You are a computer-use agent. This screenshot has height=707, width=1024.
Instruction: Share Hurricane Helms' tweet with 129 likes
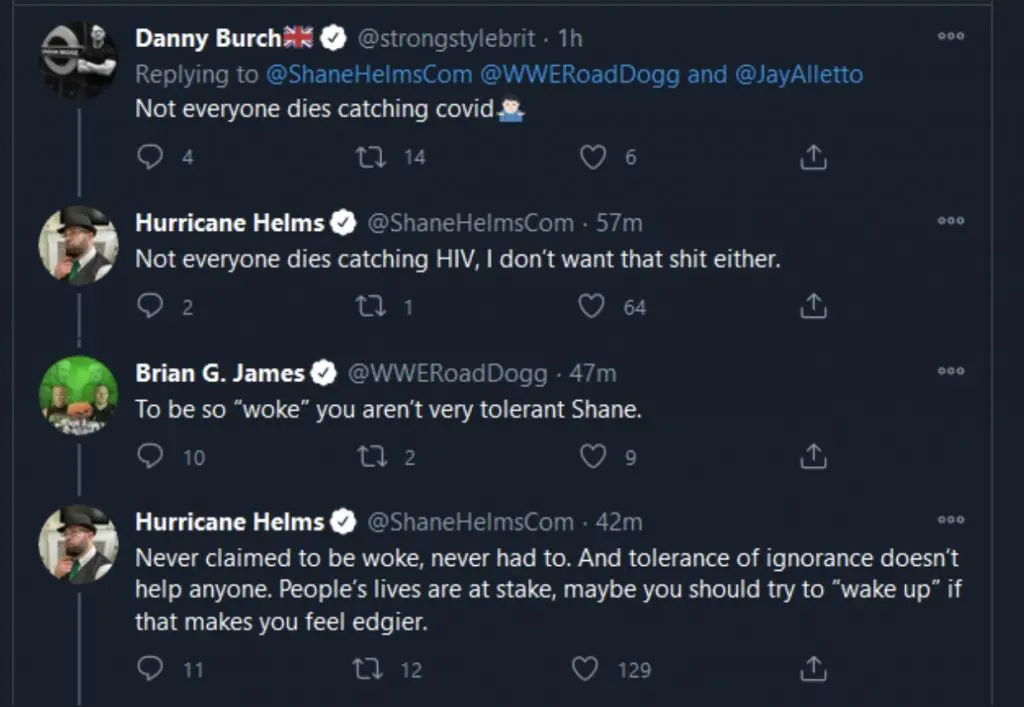tap(814, 668)
